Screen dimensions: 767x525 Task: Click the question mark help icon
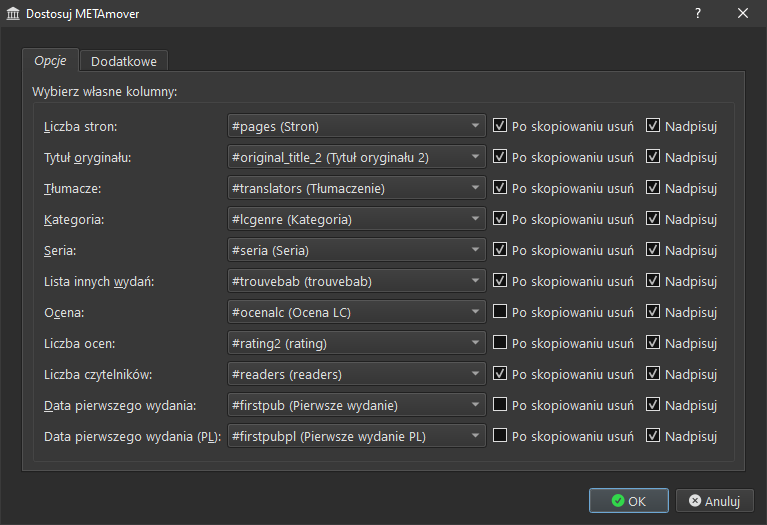698,14
